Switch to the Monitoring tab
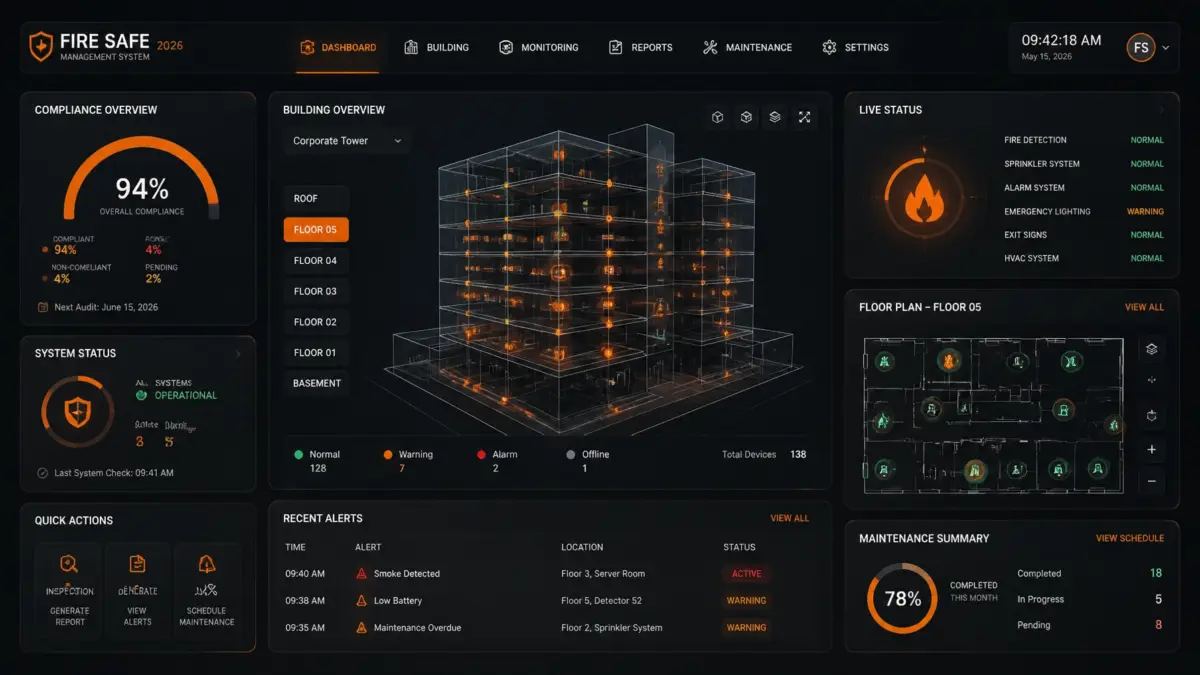 [538, 47]
